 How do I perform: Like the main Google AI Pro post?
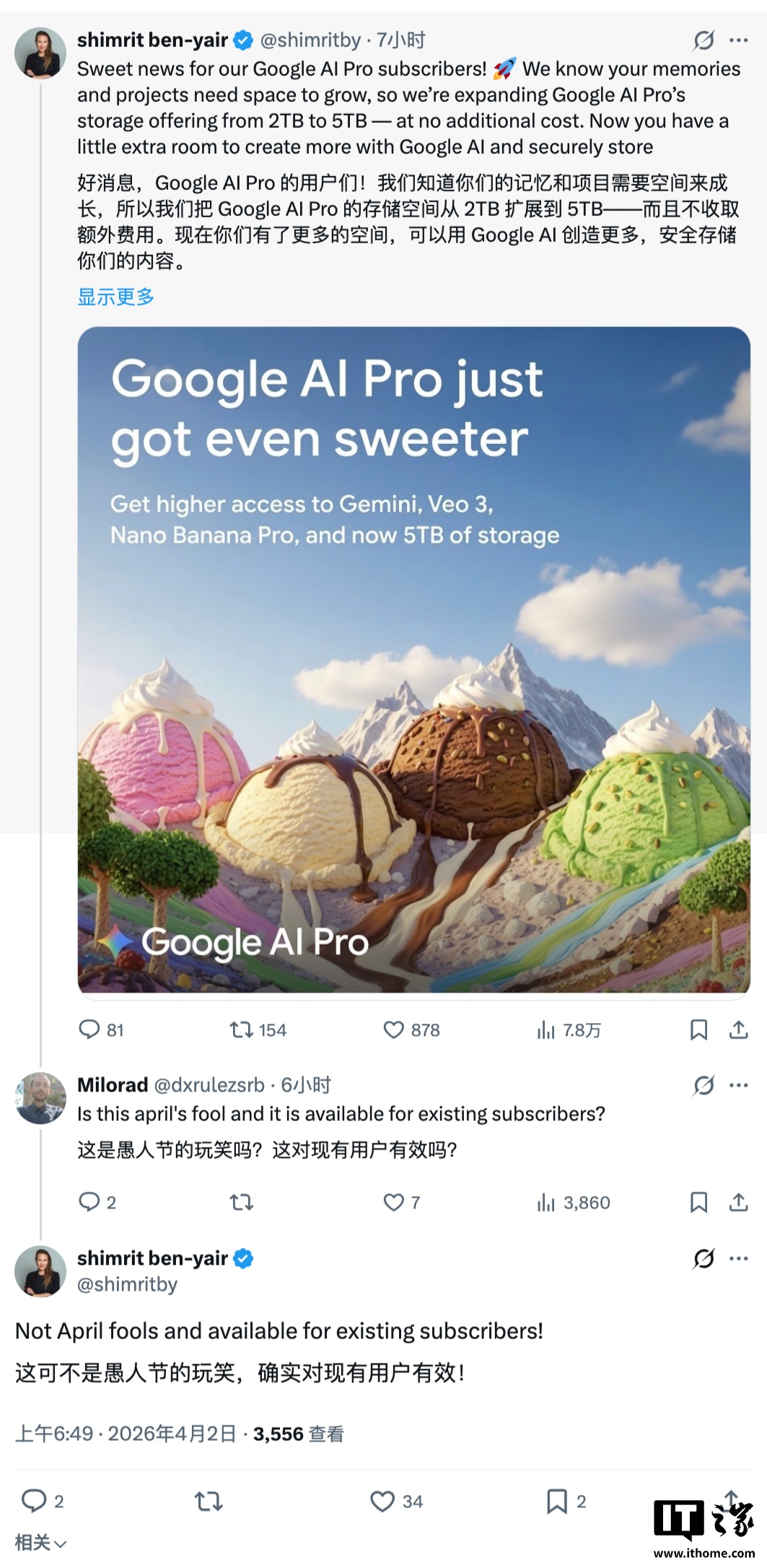tap(393, 1029)
